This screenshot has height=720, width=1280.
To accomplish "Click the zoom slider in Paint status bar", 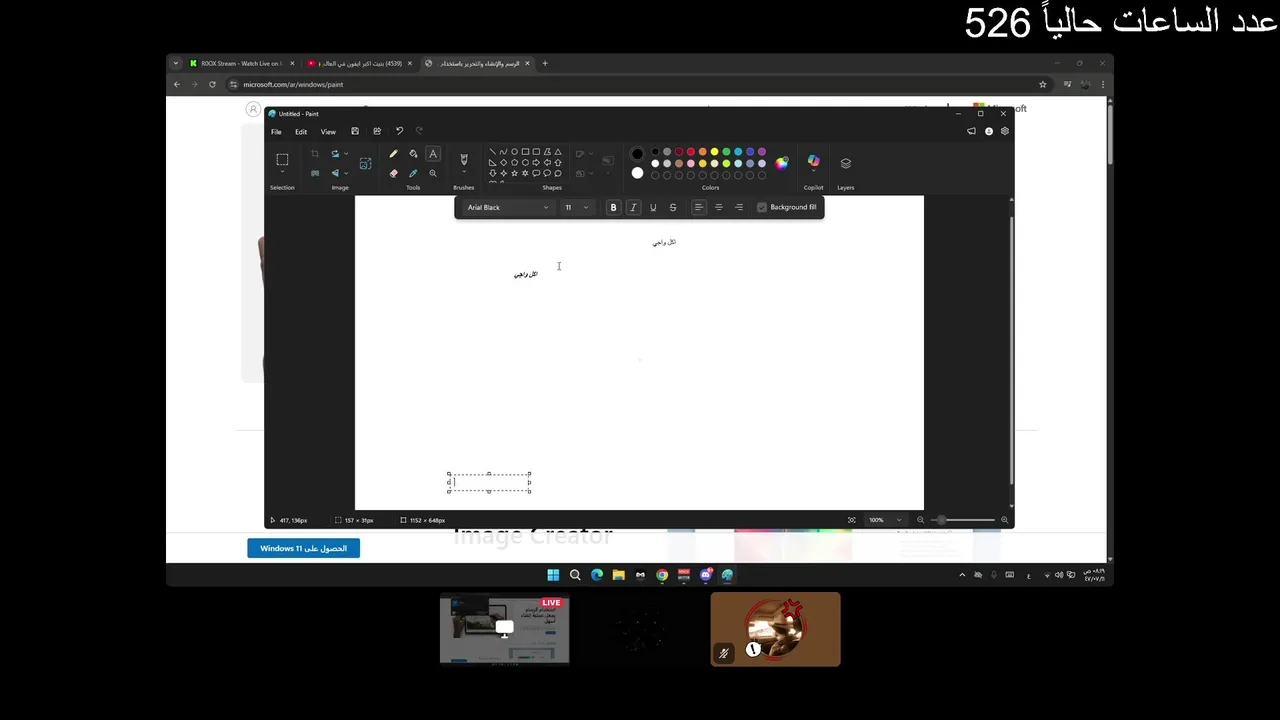I will [x=963, y=520].
